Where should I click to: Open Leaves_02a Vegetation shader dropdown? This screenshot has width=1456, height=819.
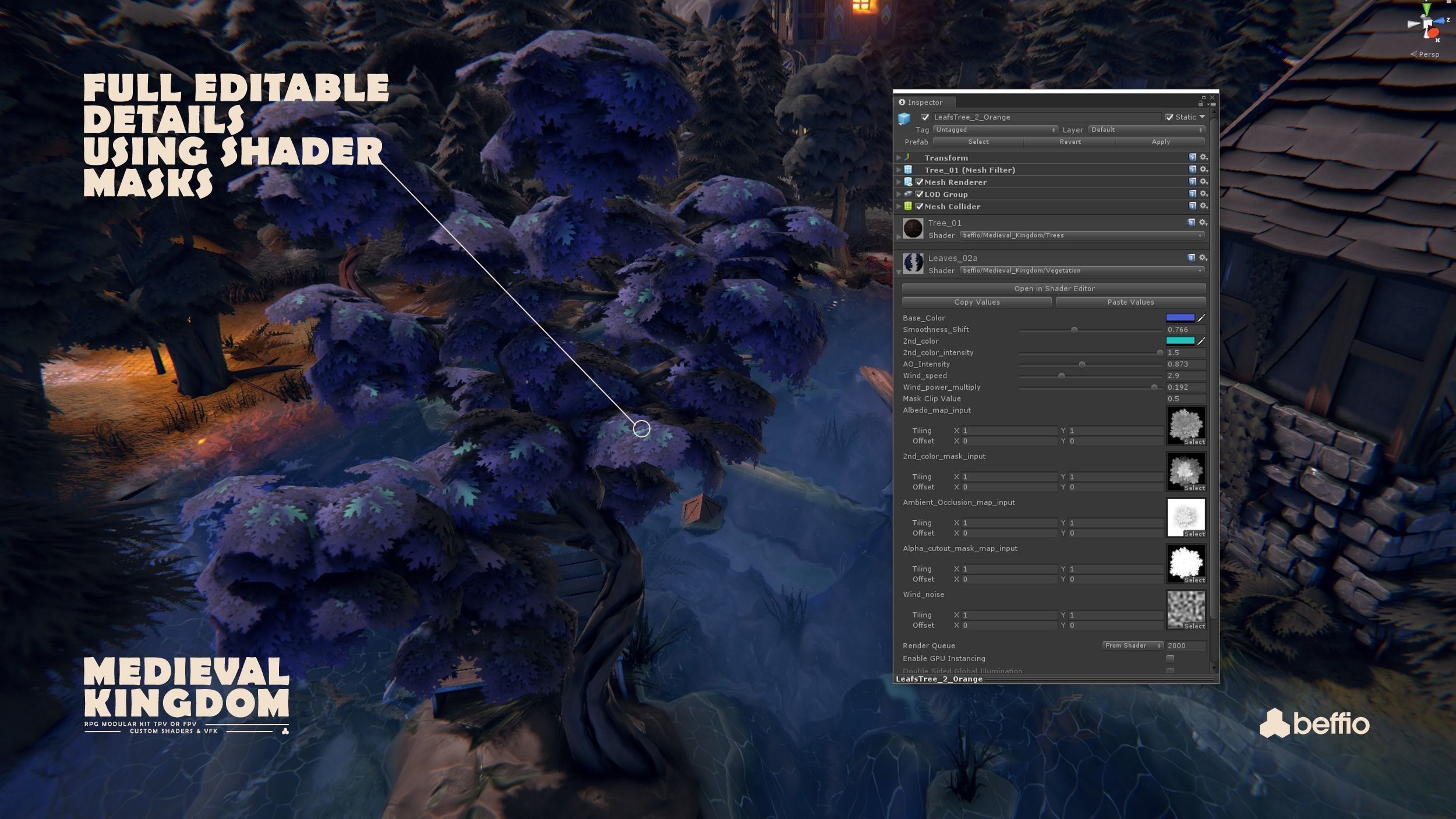coord(1082,271)
